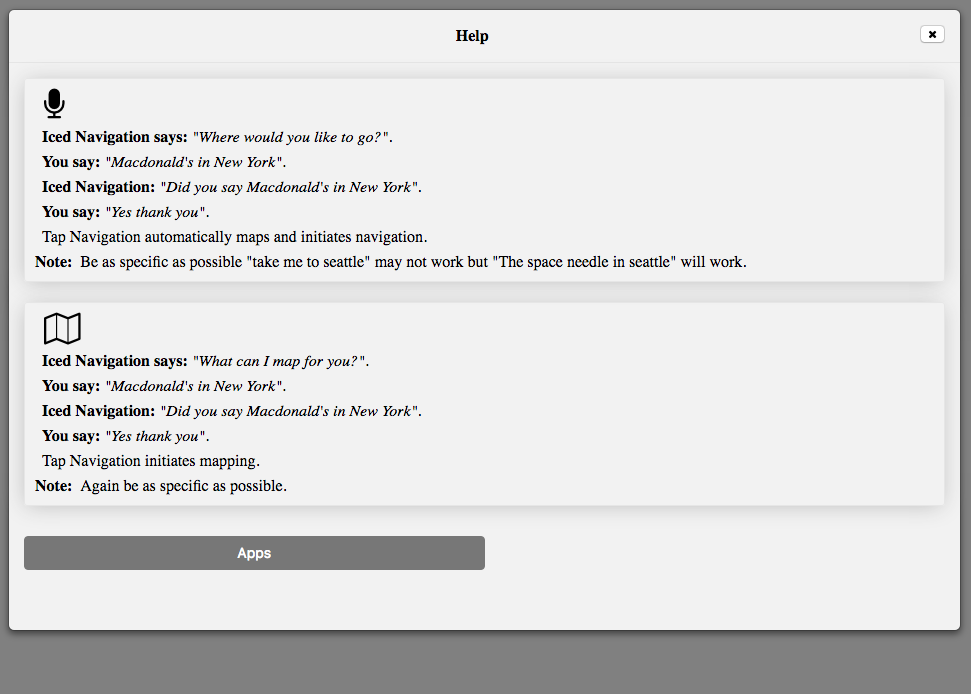Open the Apps button

point(254,553)
